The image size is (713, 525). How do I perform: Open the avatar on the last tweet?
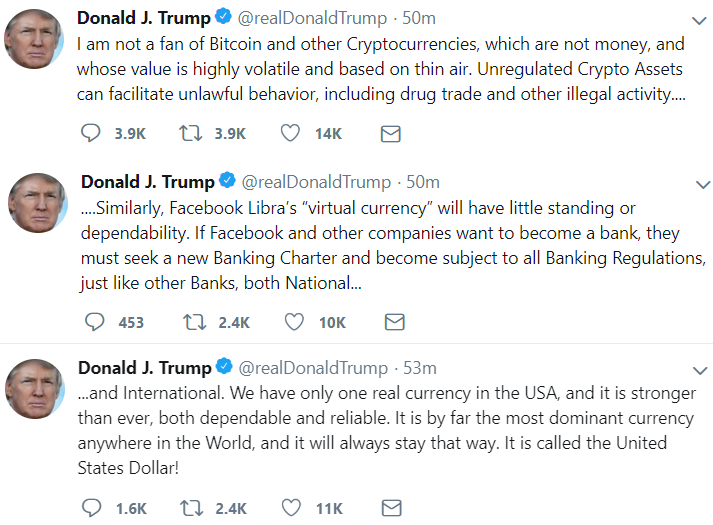[x=35, y=389]
